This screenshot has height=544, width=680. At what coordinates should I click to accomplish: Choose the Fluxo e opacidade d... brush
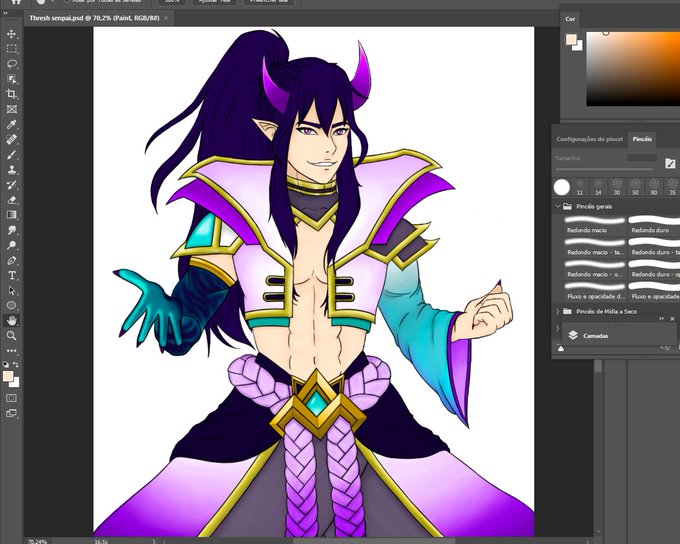[x=595, y=291]
